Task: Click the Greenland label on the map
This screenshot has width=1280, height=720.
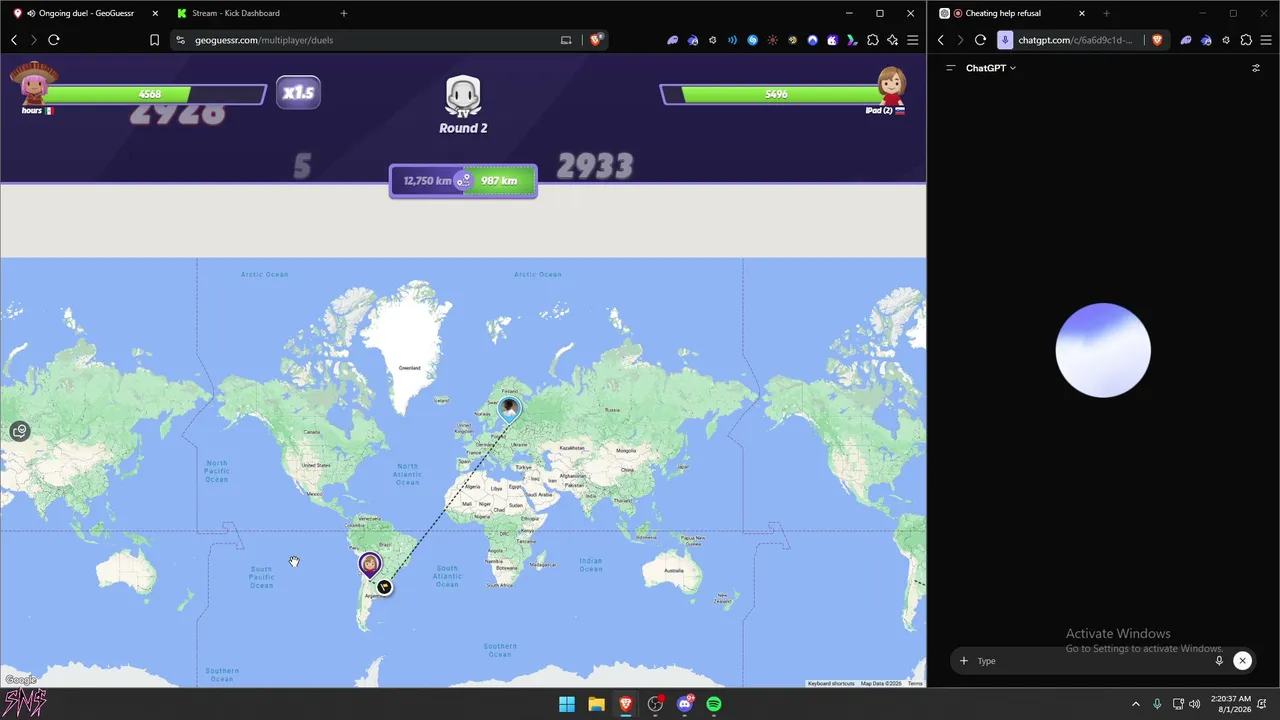Action: pos(409,368)
